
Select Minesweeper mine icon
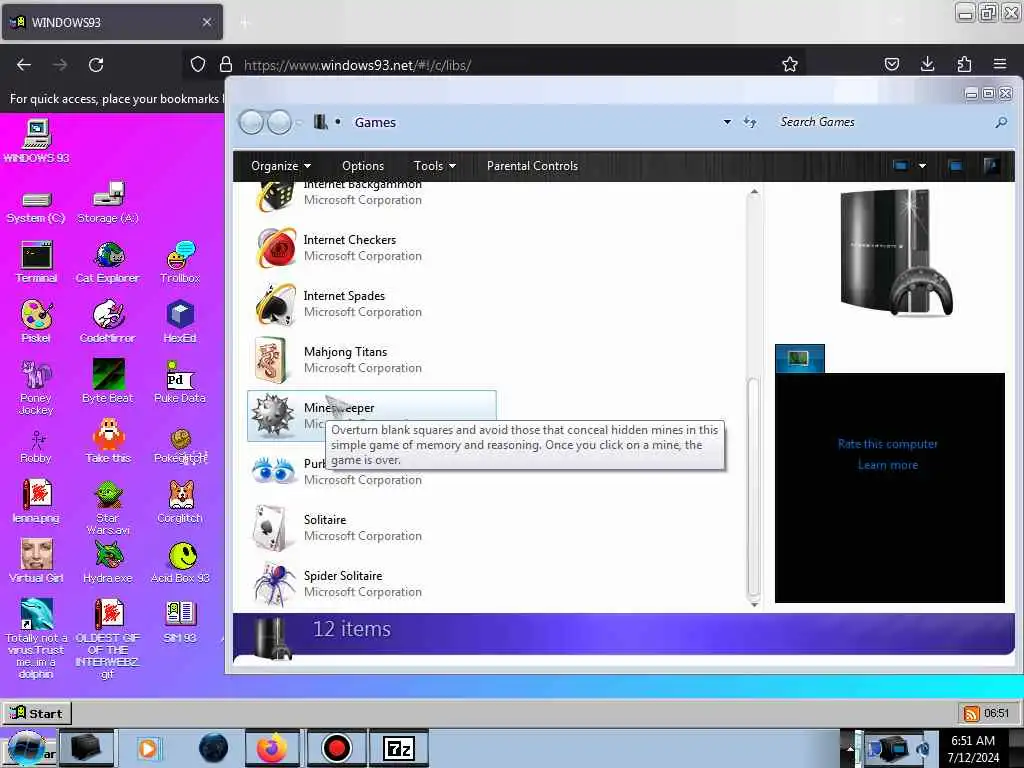point(274,415)
